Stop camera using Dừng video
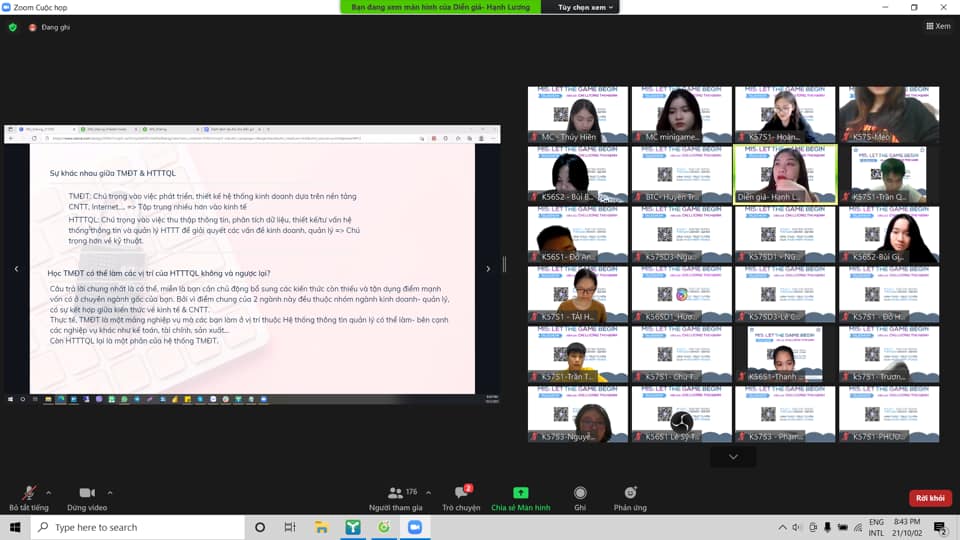This screenshot has height=540, width=960. [x=87, y=497]
